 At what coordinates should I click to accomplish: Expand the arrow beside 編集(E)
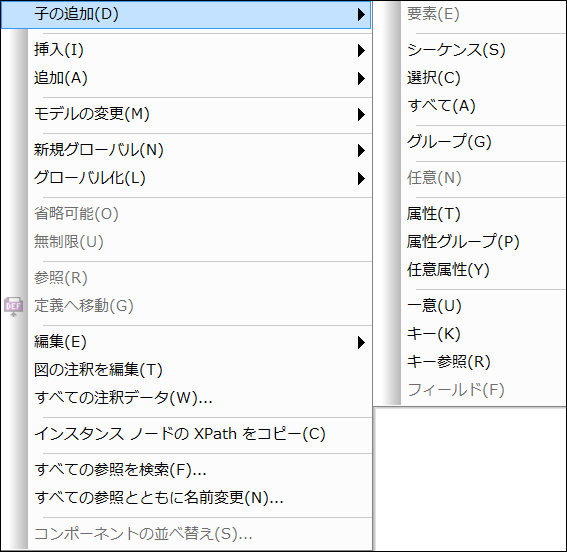coord(361,342)
